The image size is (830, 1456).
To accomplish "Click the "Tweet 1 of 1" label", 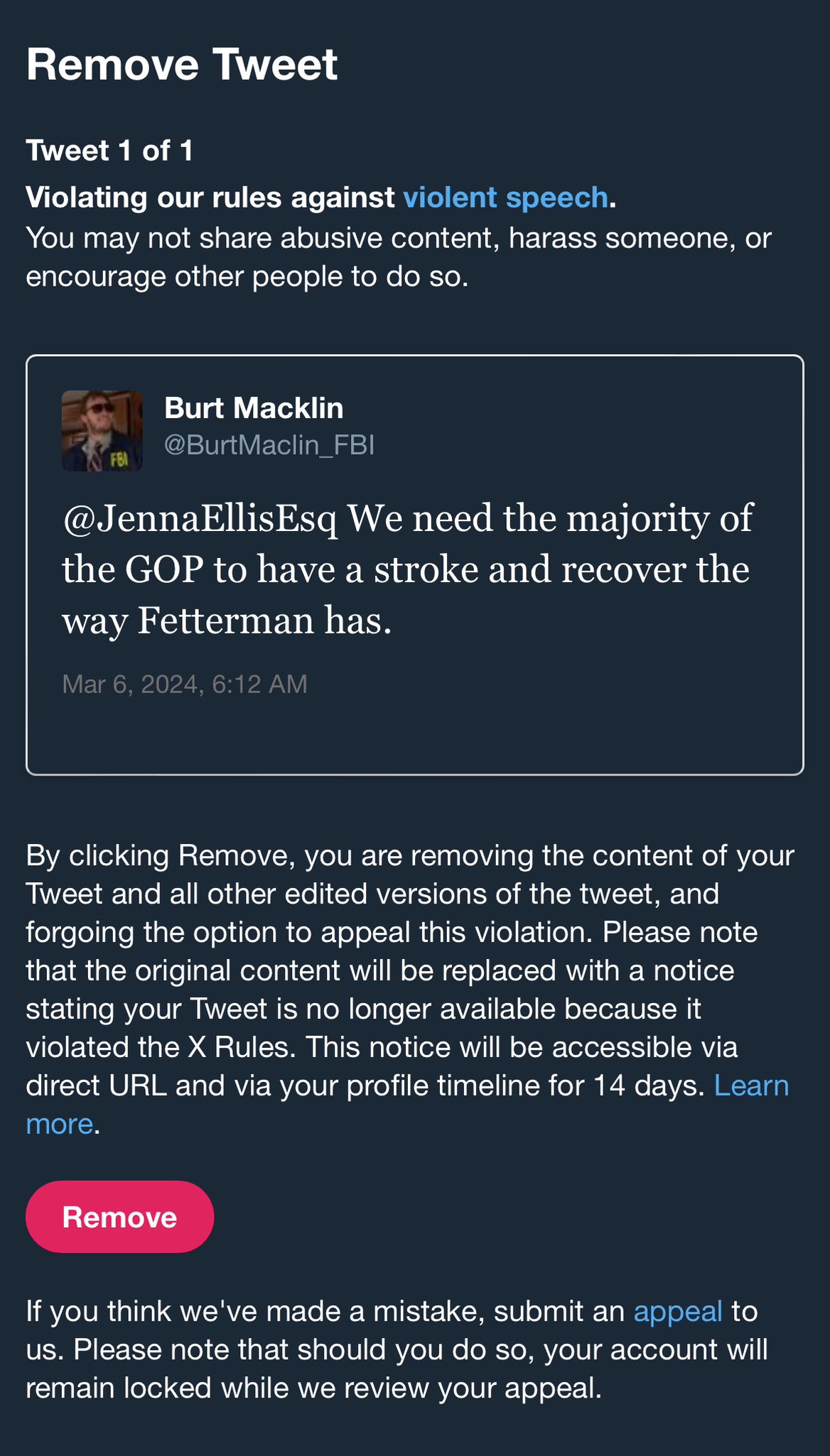I will coord(109,151).
